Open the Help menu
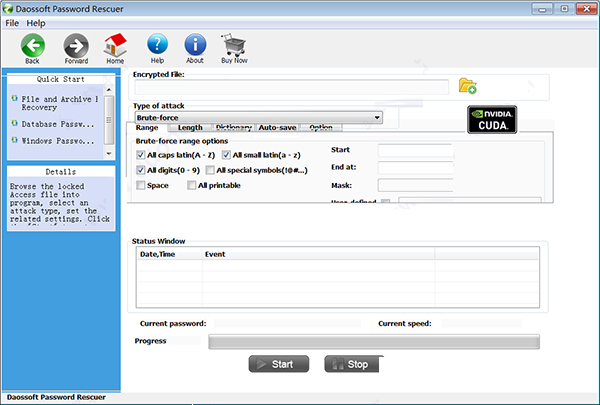Screen dimensions: 600x405 coord(36,23)
